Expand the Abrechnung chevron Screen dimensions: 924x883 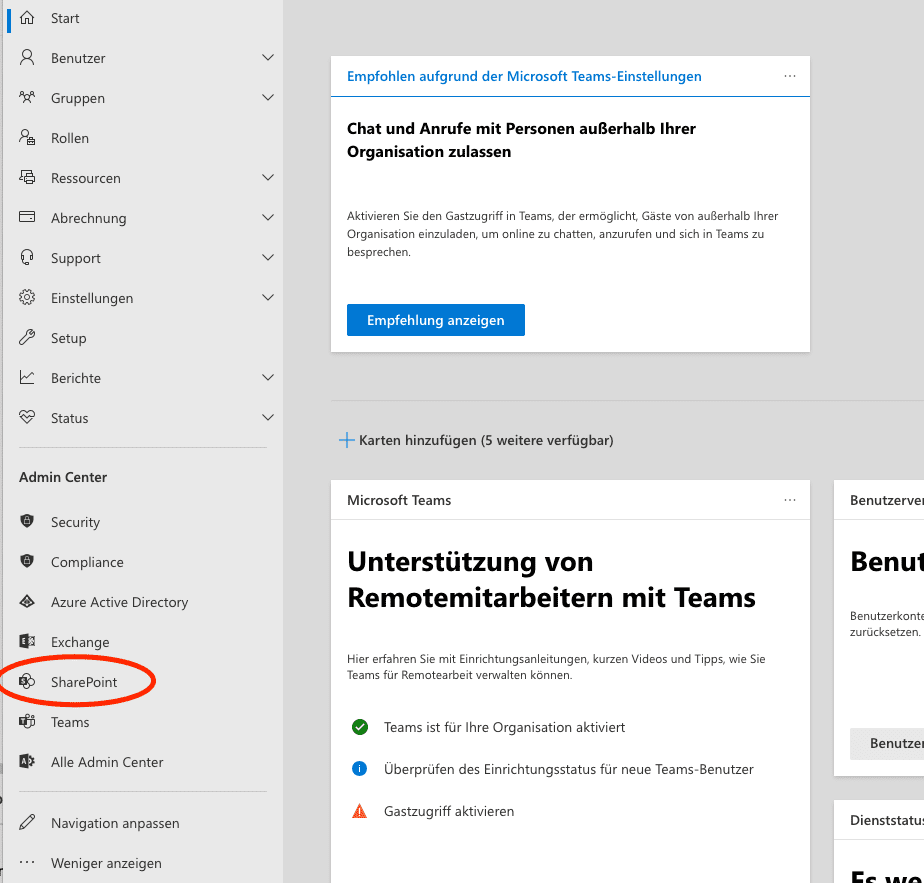click(268, 218)
